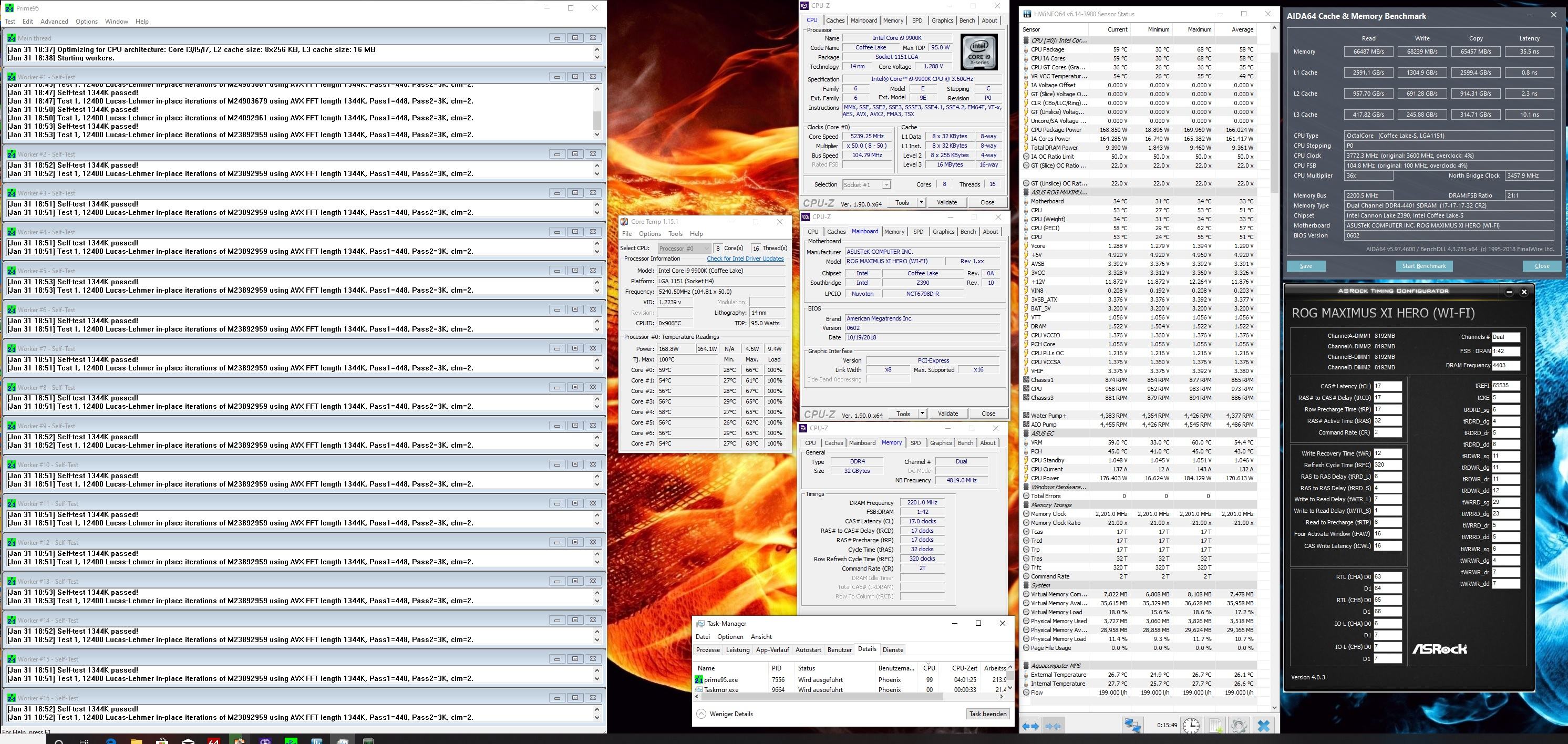Click Close button in Mainboard CPU-Z window
This screenshot has width=1568, height=744.
pyautogui.click(x=988, y=414)
